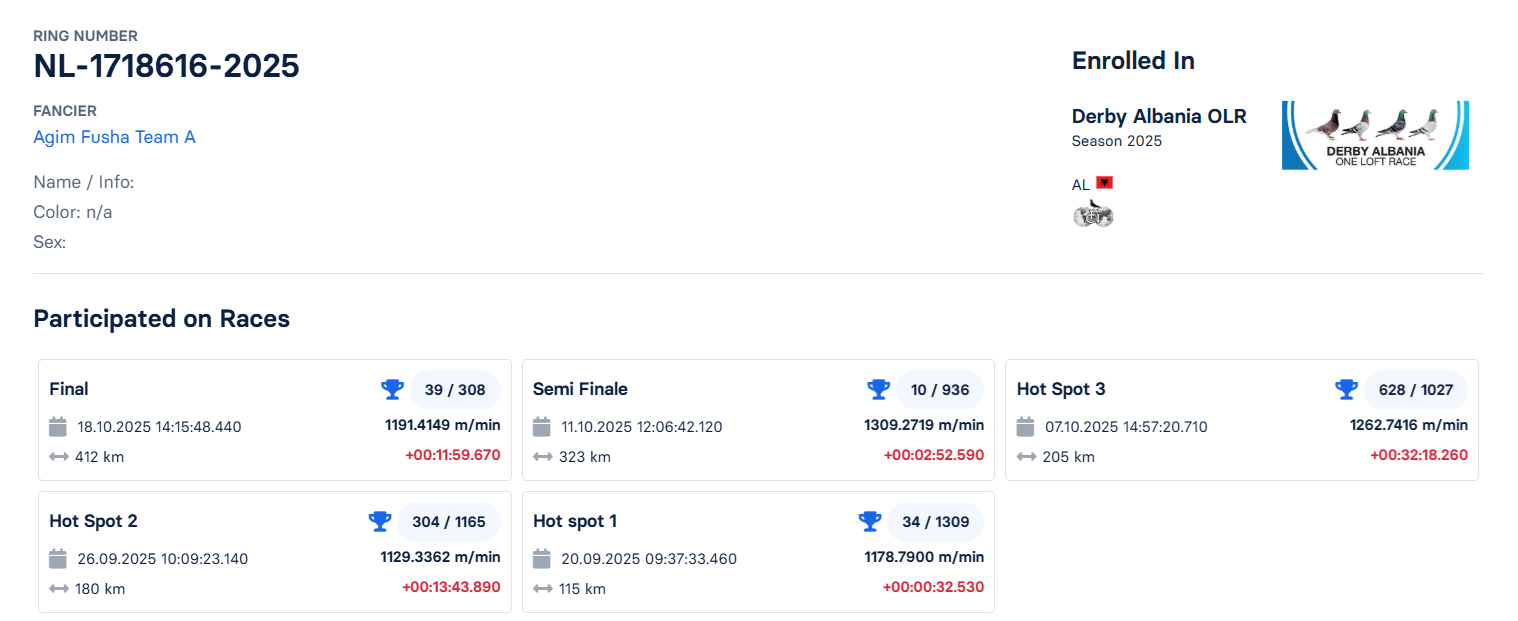1518x621 pixels.
Task: Click the trophy icon on Hot Spot 2
Action: [x=380, y=521]
